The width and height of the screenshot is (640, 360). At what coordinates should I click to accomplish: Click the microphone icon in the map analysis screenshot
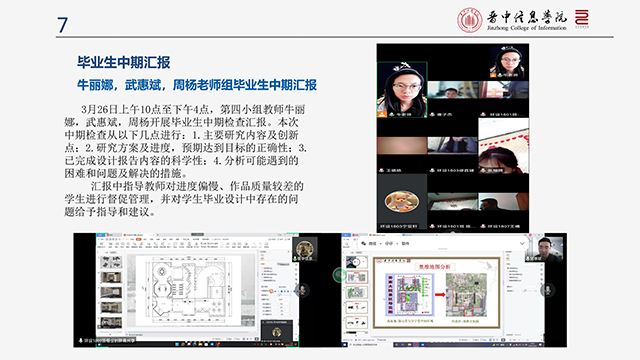click(547, 289)
